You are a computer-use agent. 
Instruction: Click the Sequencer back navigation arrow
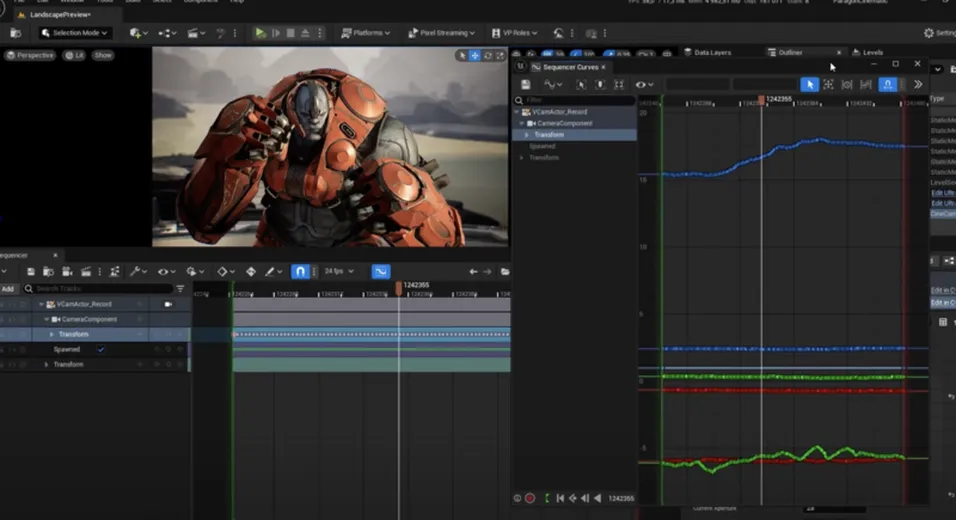coord(473,272)
